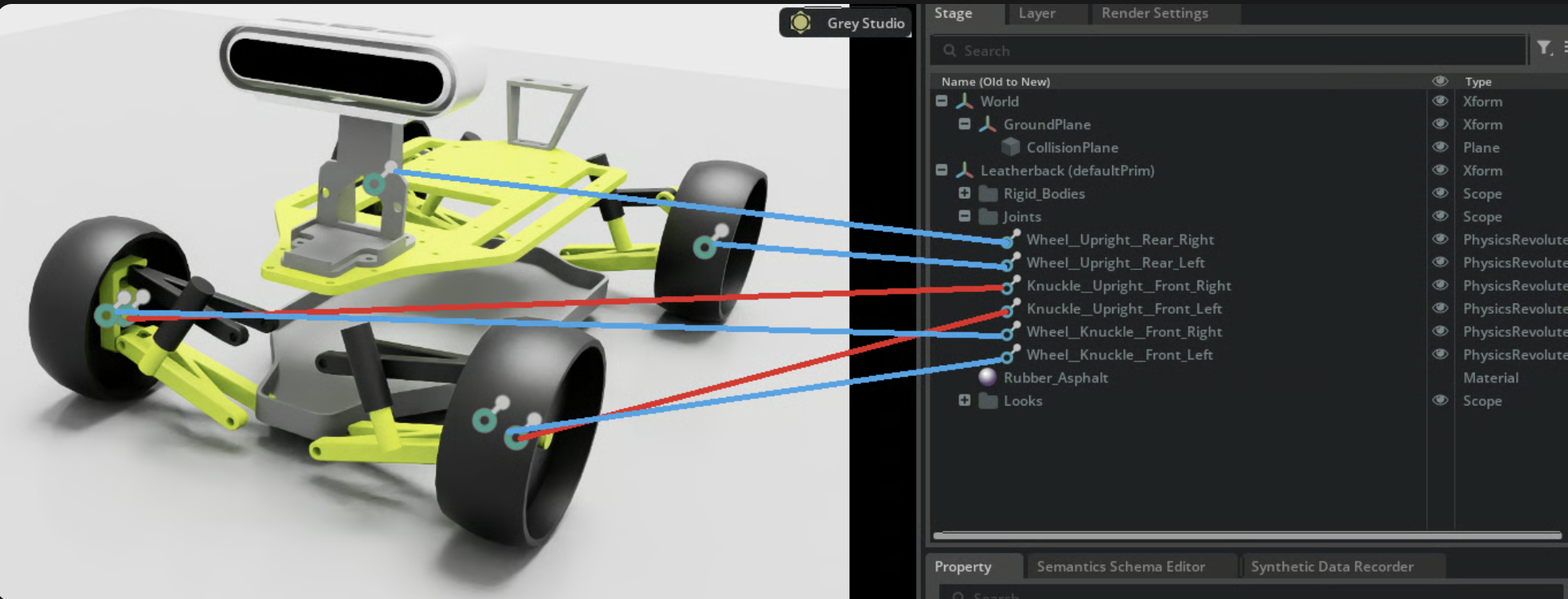This screenshot has width=1568, height=599.
Task: Collapse the World tree node
Action: 942,101
